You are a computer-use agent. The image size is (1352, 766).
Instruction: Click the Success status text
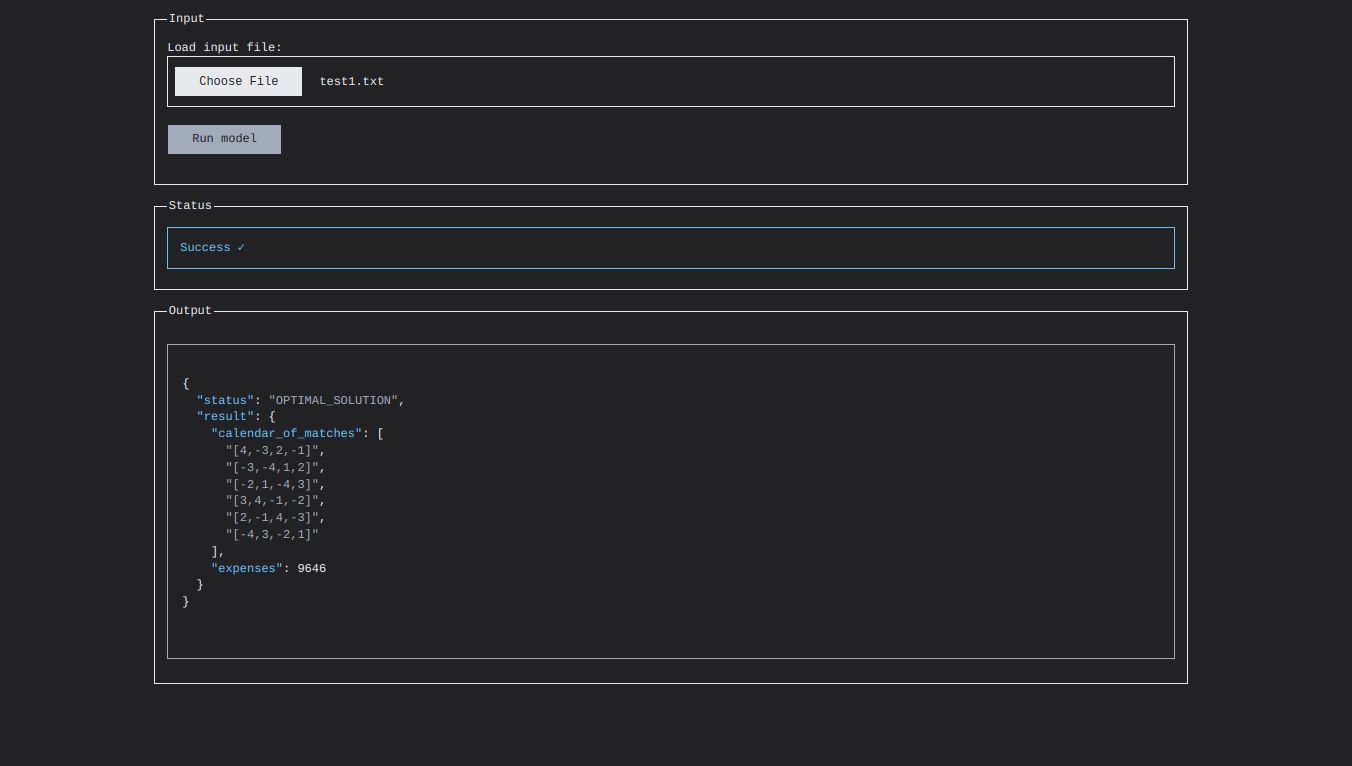pyautogui.click(x=205, y=248)
